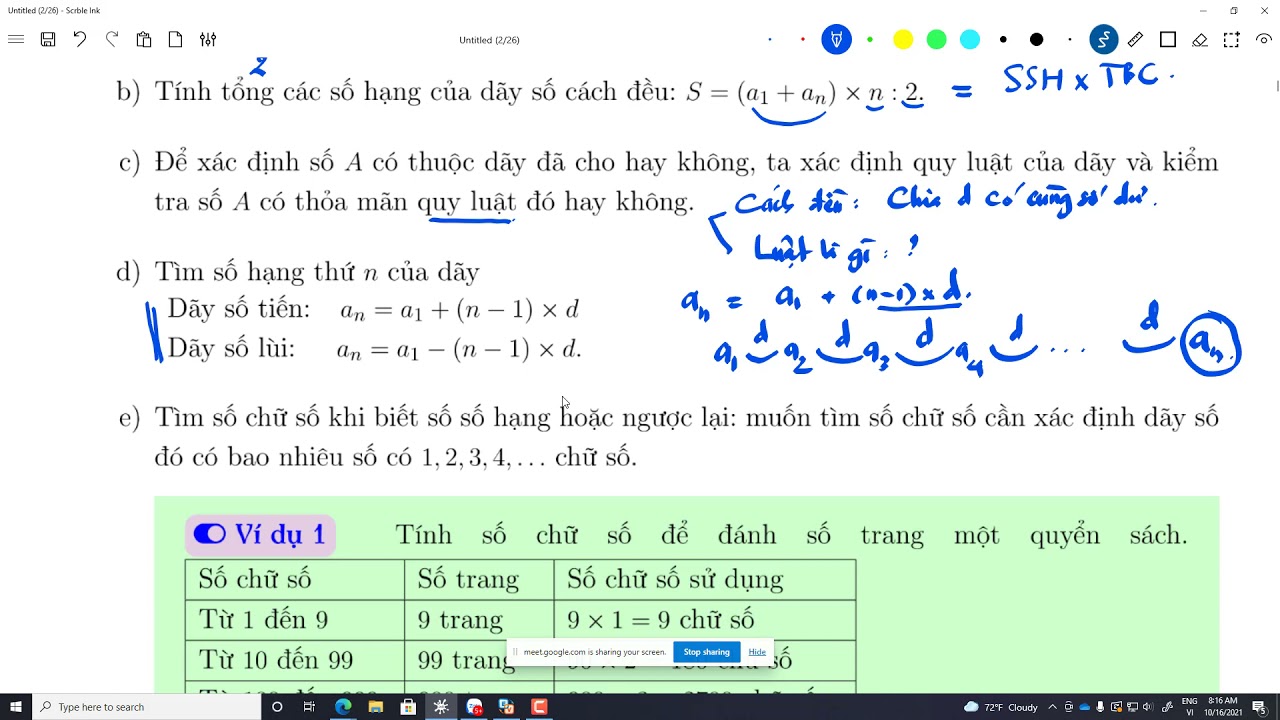Screen dimensions: 1280x720
Task: Switch the ENG VI input language
Action: tap(1190, 707)
